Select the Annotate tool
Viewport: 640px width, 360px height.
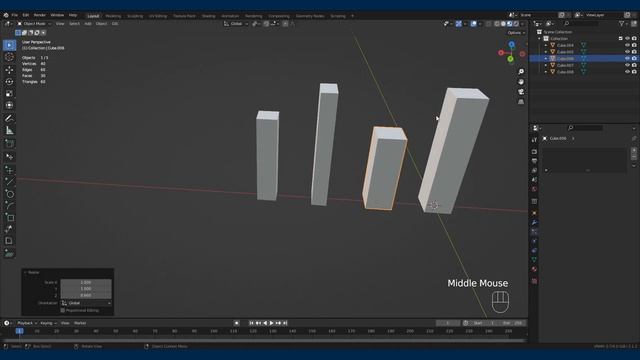(9, 118)
